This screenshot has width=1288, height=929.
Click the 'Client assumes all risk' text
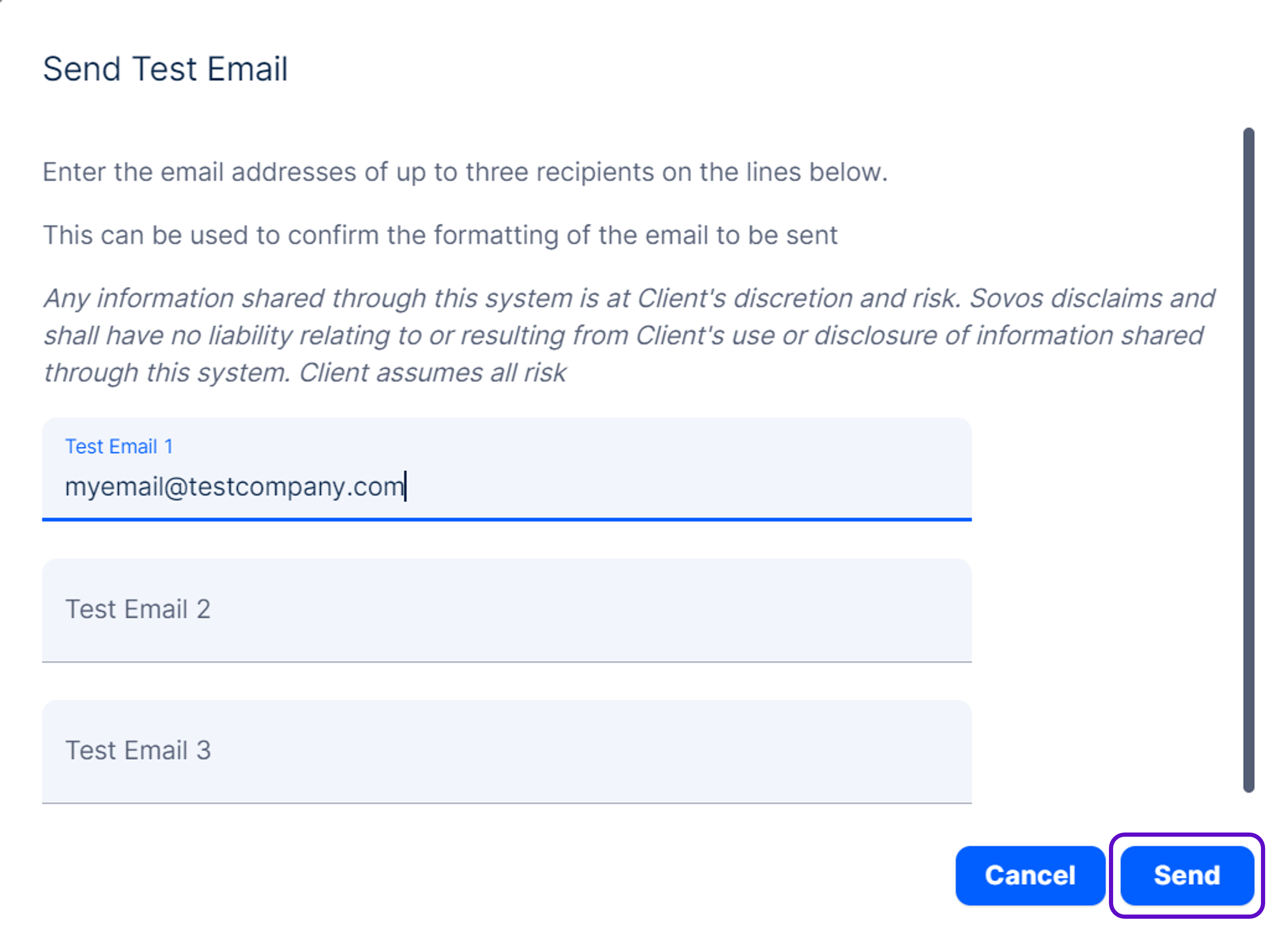[432, 373]
